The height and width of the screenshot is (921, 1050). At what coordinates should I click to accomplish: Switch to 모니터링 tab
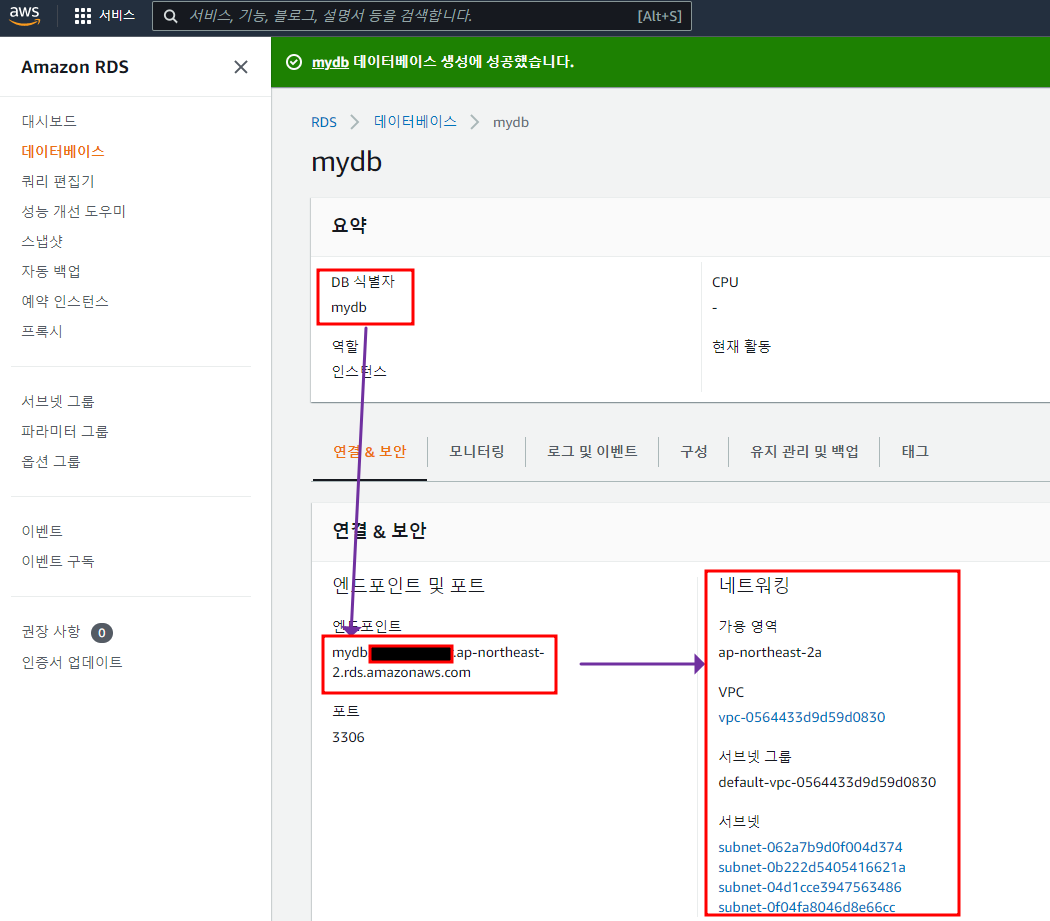coord(477,452)
